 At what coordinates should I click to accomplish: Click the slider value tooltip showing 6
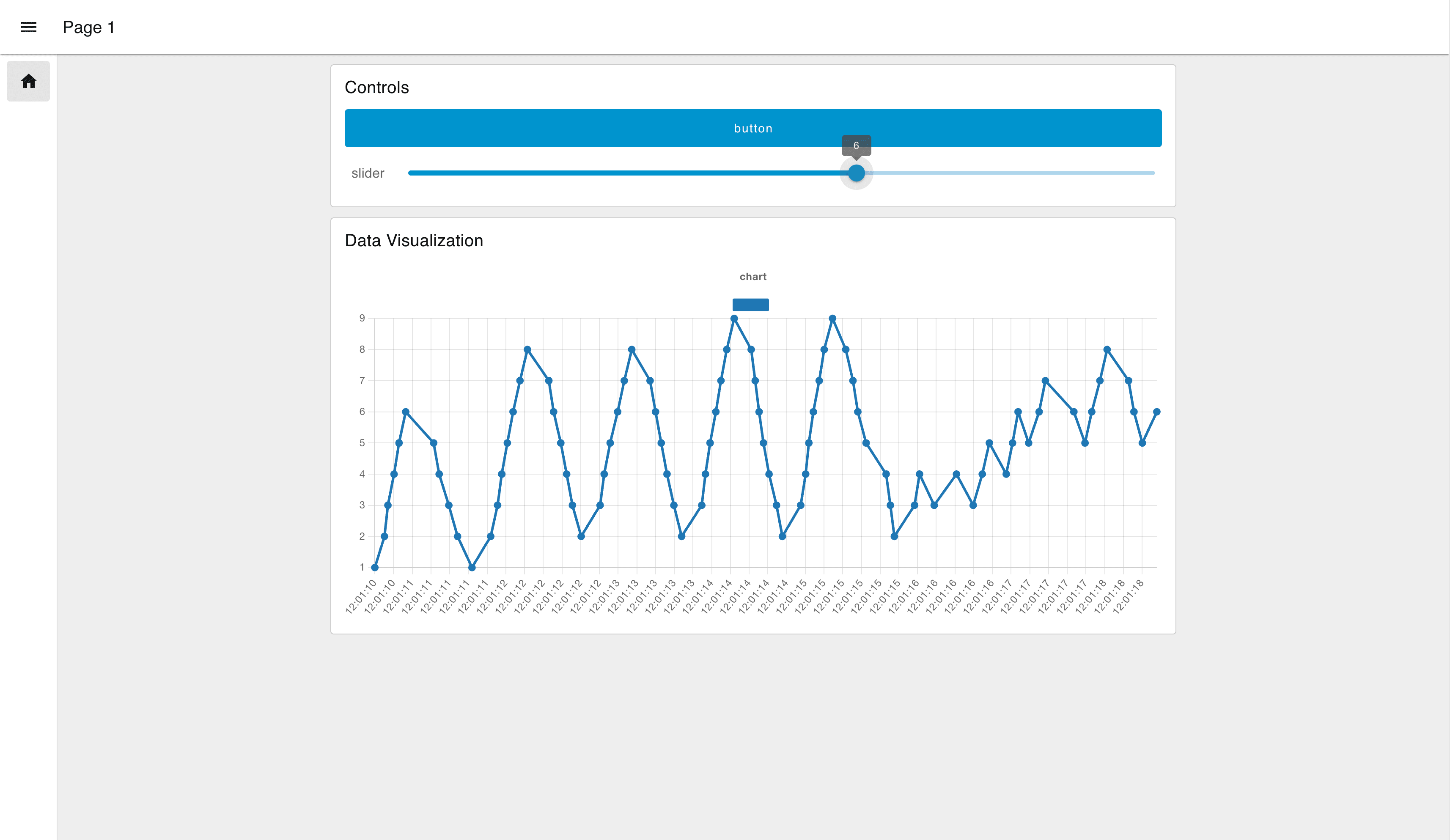pyautogui.click(x=856, y=146)
